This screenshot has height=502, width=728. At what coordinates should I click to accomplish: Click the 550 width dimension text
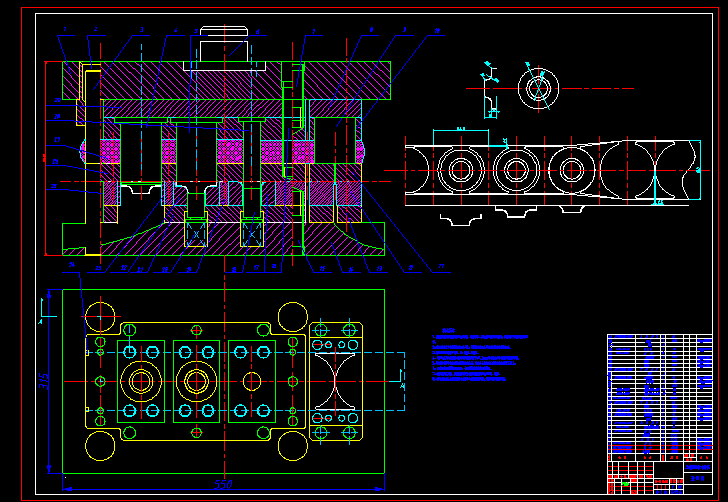224,485
